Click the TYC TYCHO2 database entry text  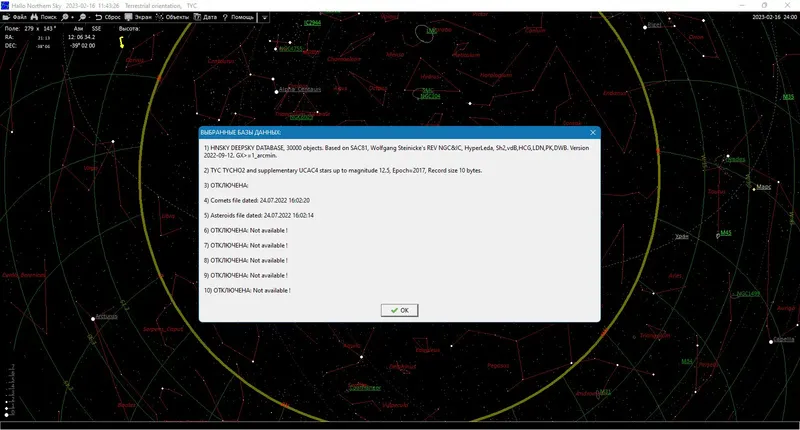343,170
